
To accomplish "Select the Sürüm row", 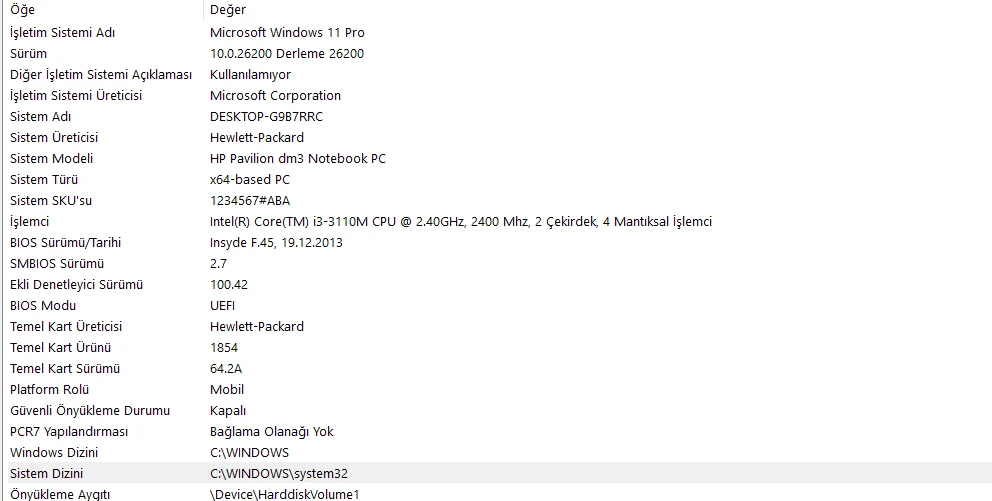I will [496, 53].
